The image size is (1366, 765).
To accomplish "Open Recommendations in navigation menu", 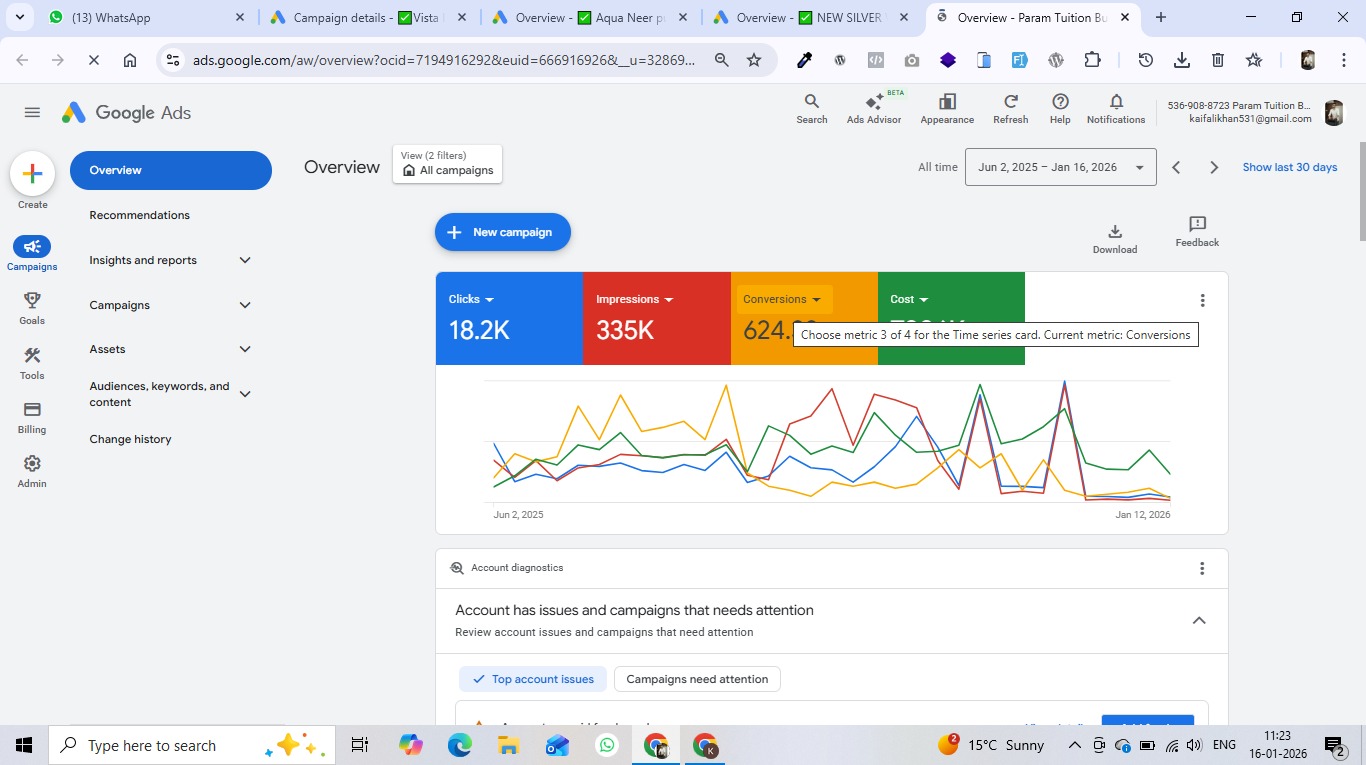I will 139,215.
